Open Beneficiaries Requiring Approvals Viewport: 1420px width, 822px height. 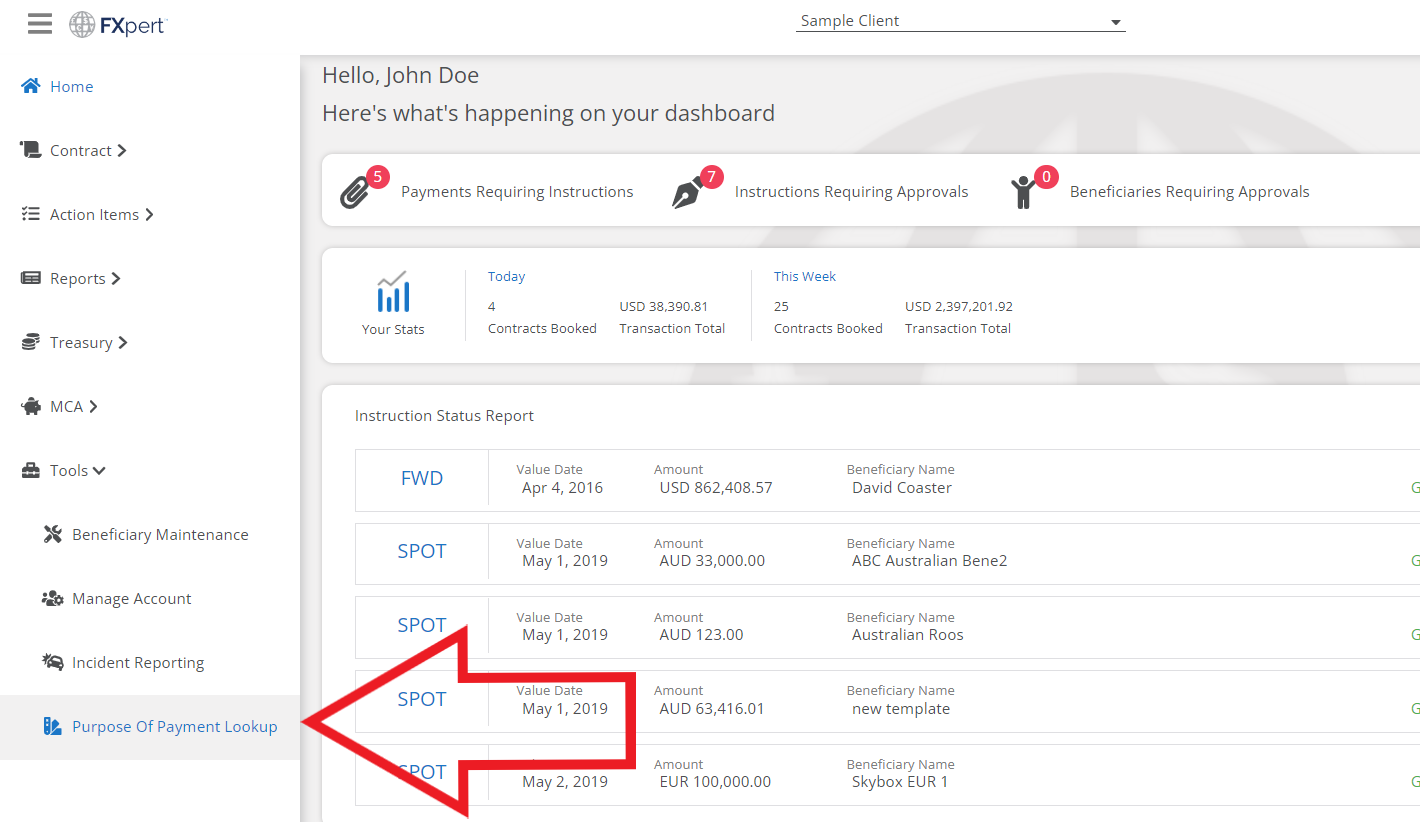[x=1189, y=192]
